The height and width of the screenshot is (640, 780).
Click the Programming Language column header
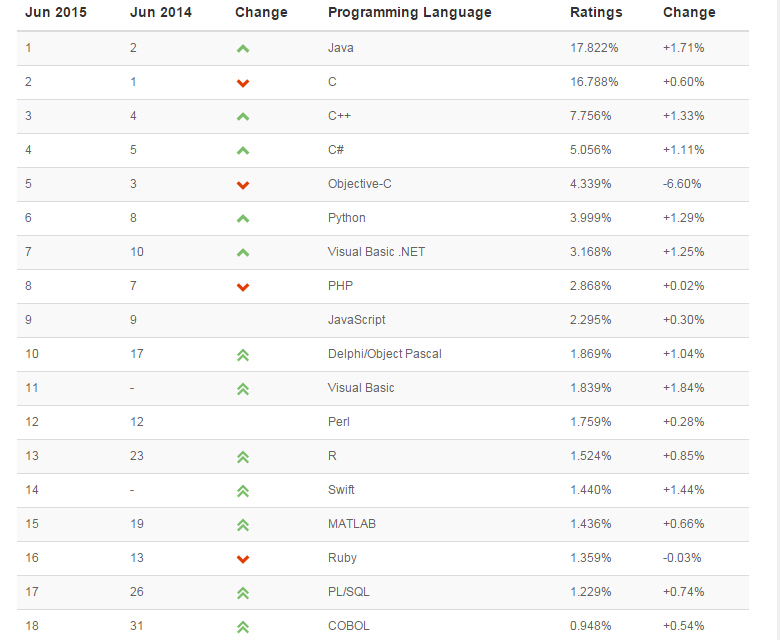click(x=409, y=13)
